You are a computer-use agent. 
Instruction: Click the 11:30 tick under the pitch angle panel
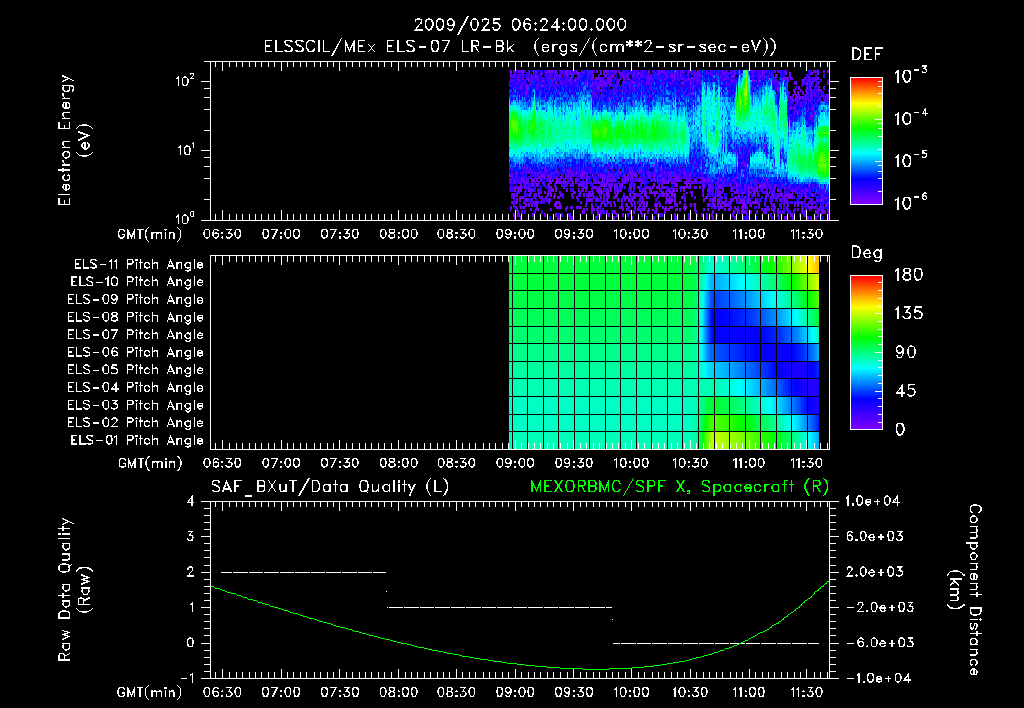coord(806,464)
